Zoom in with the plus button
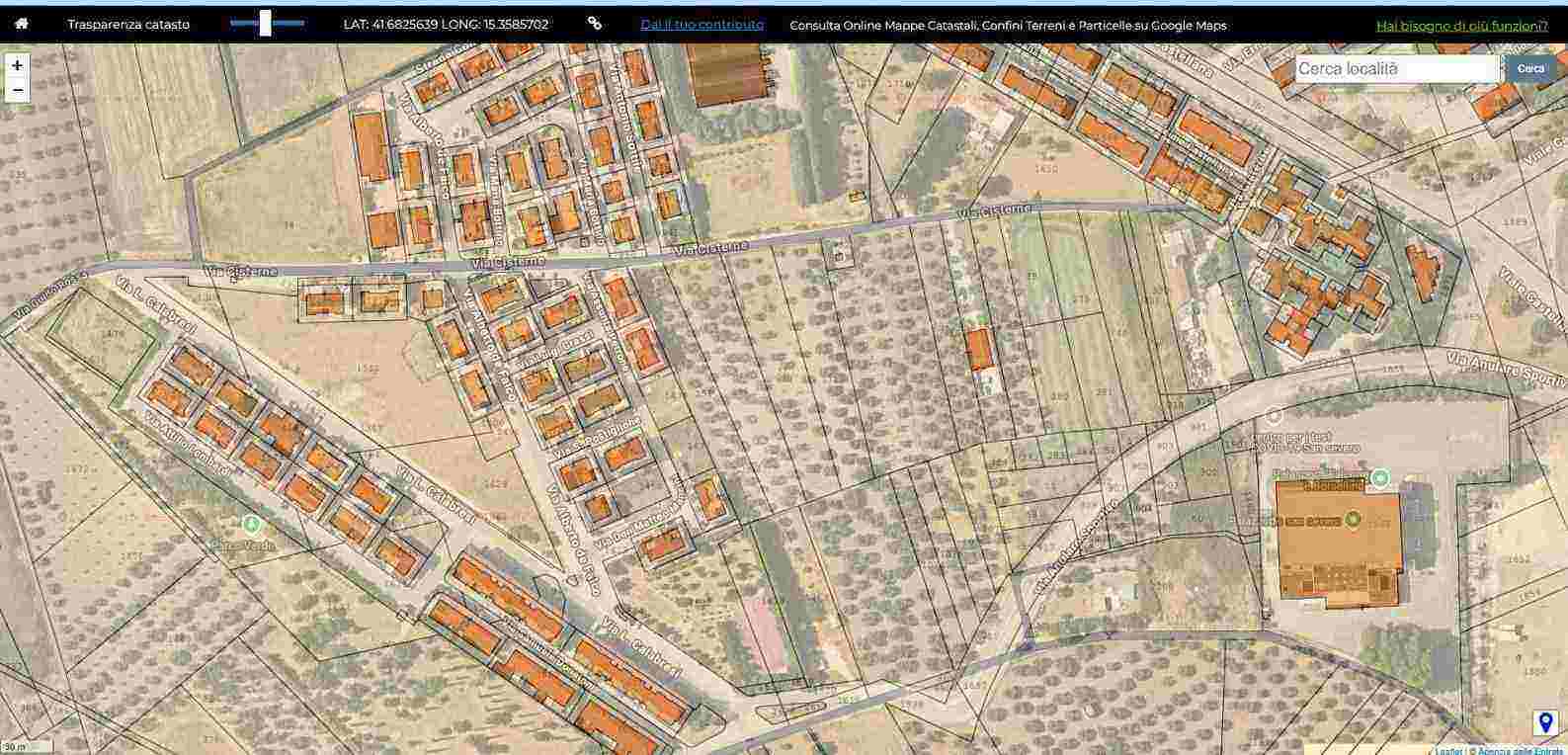Image resolution: width=1568 pixels, height=755 pixels. coord(17,65)
